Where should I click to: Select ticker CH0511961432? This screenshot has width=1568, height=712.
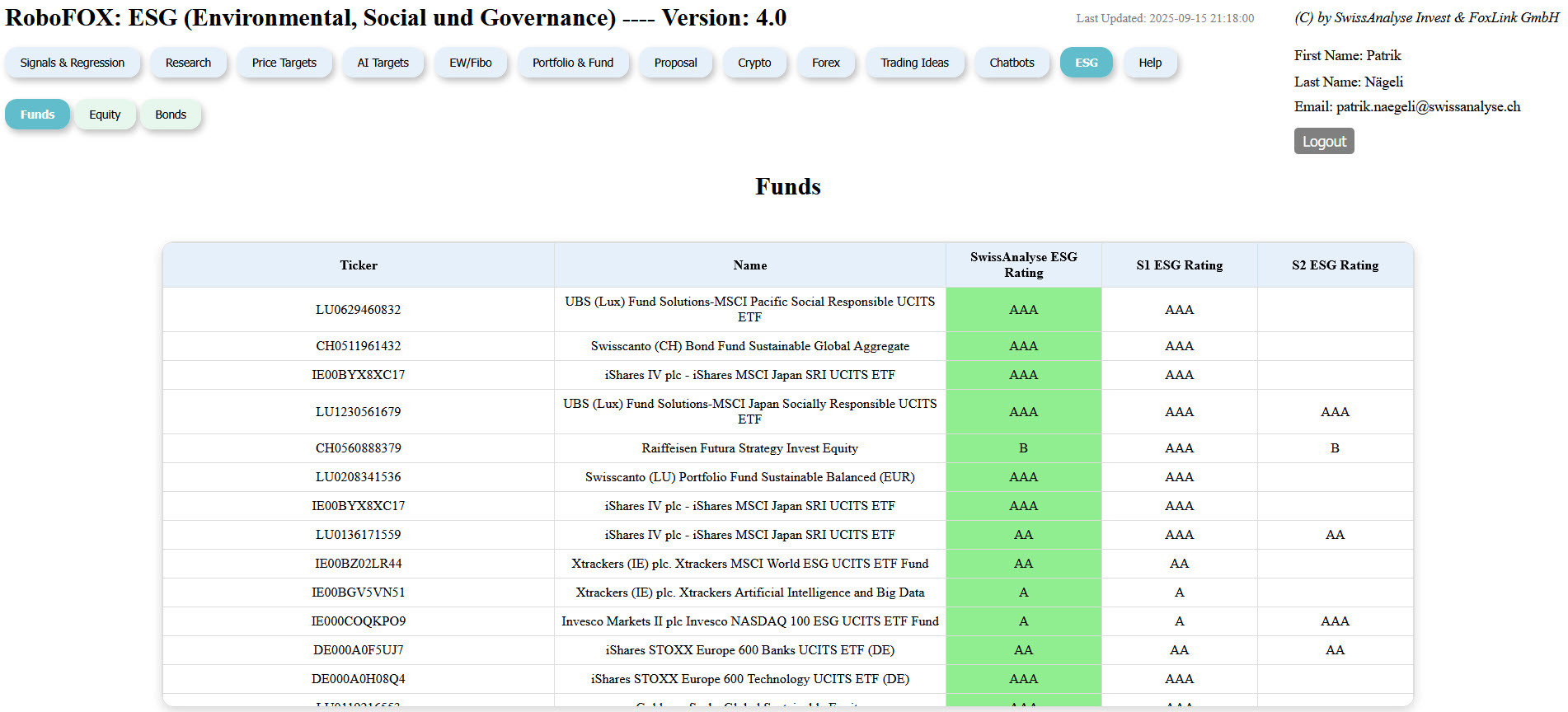[359, 346]
